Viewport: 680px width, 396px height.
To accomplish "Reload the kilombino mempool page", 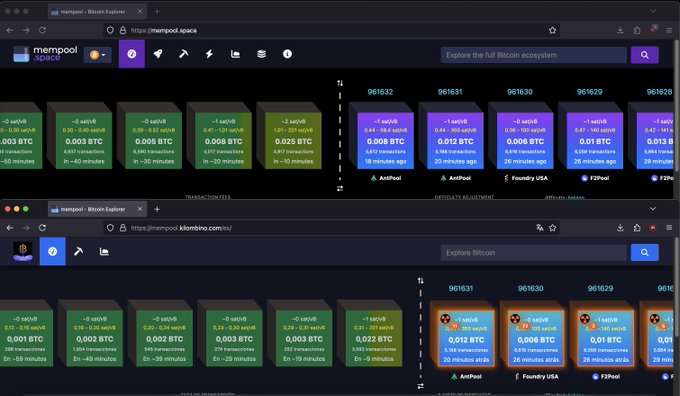I will (42, 228).
